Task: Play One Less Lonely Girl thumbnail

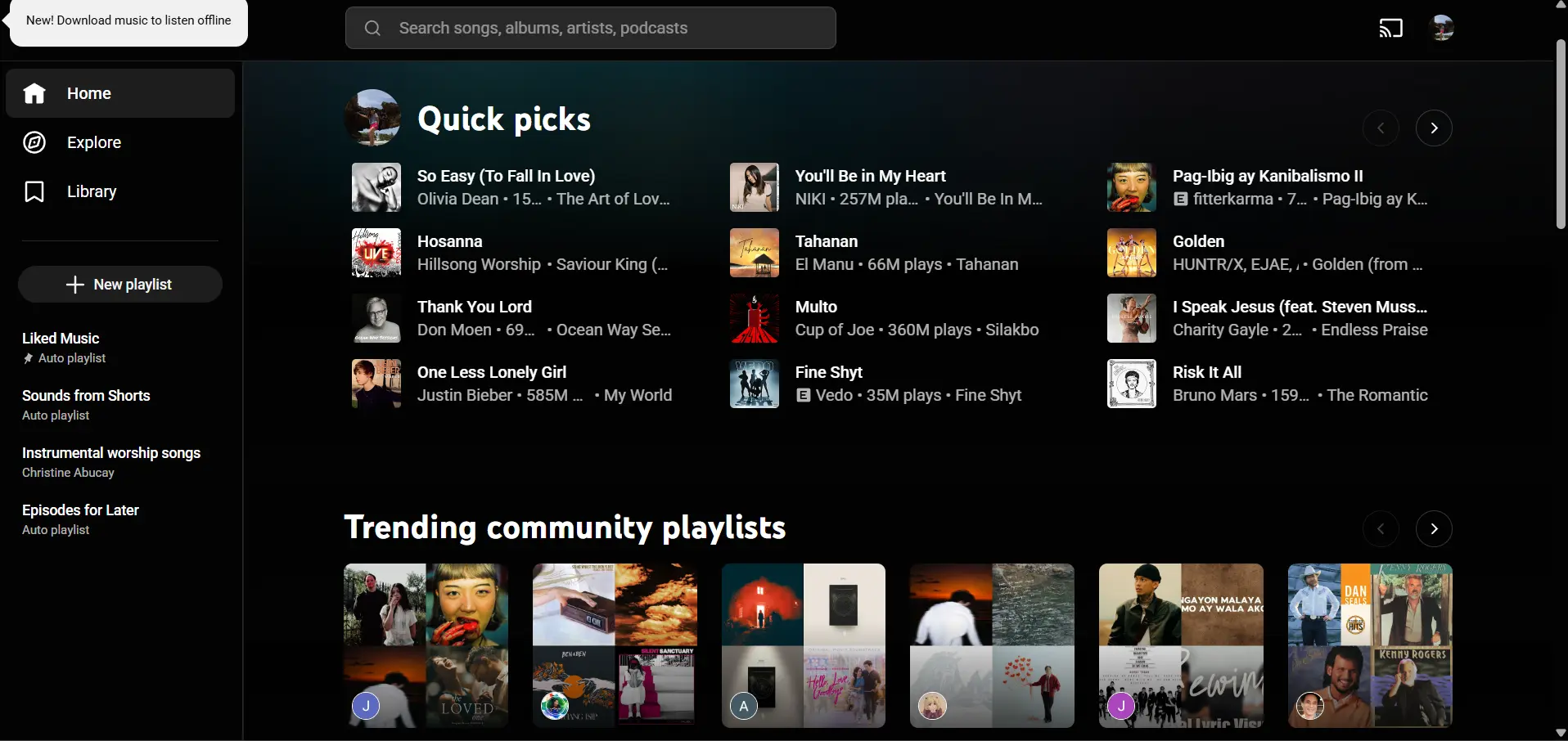Action: click(x=376, y=384)
